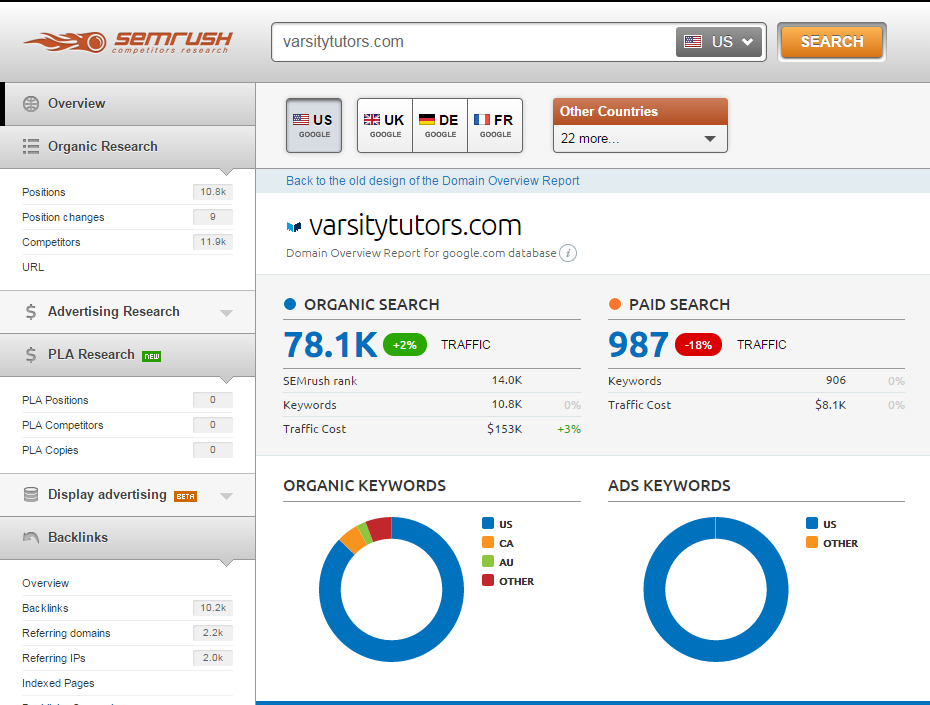Click the SEMrush rank 14.0K value
The height and width of the screenshot is (705, 930).
pyautogui.click(x=507, y=380)
